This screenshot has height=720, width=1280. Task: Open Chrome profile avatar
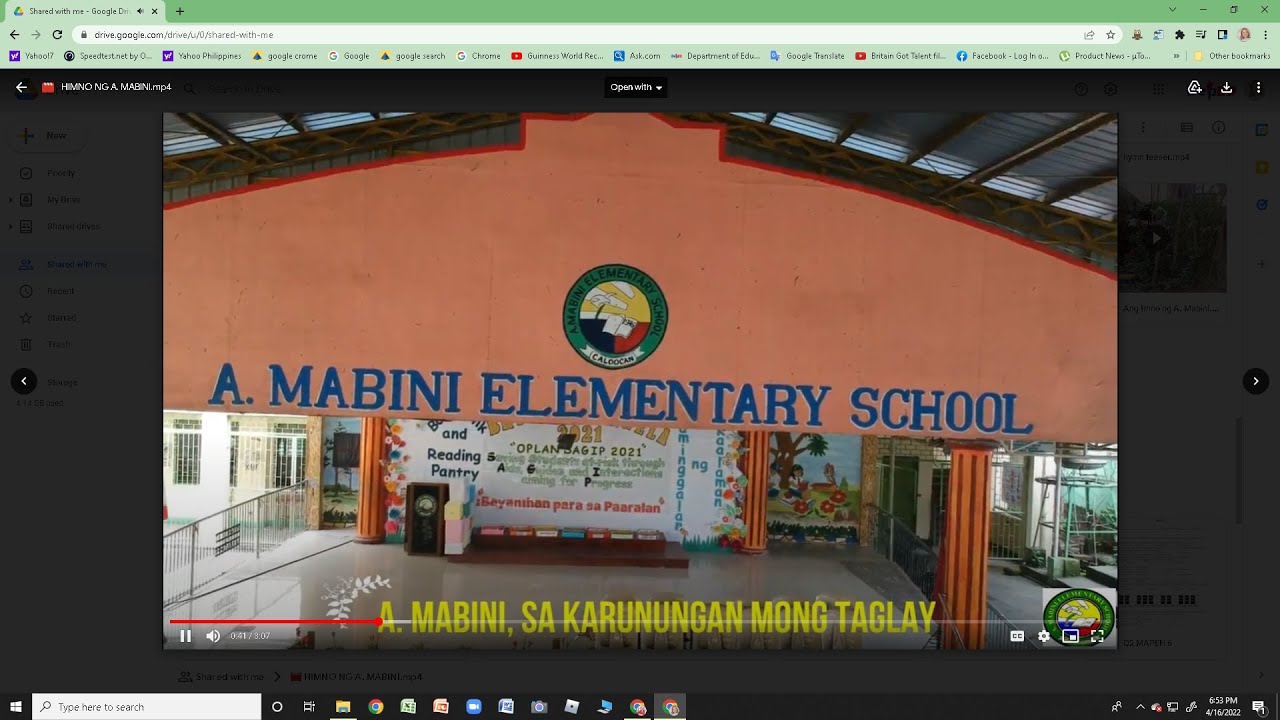[x=1245, y=34]
